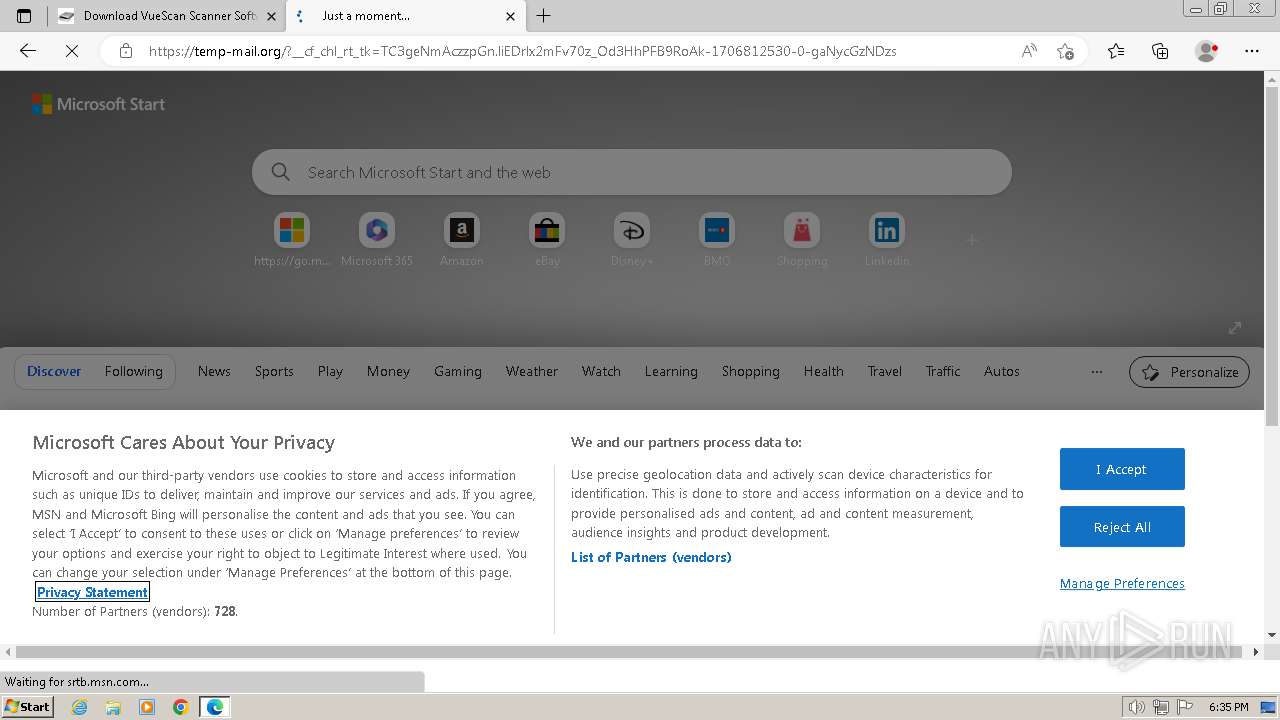The width and height of the screenshot is (1280, 720).
Task: Launch Internet Explorer from taskbar
Action: pyautogui.click(x=80, y=707)
